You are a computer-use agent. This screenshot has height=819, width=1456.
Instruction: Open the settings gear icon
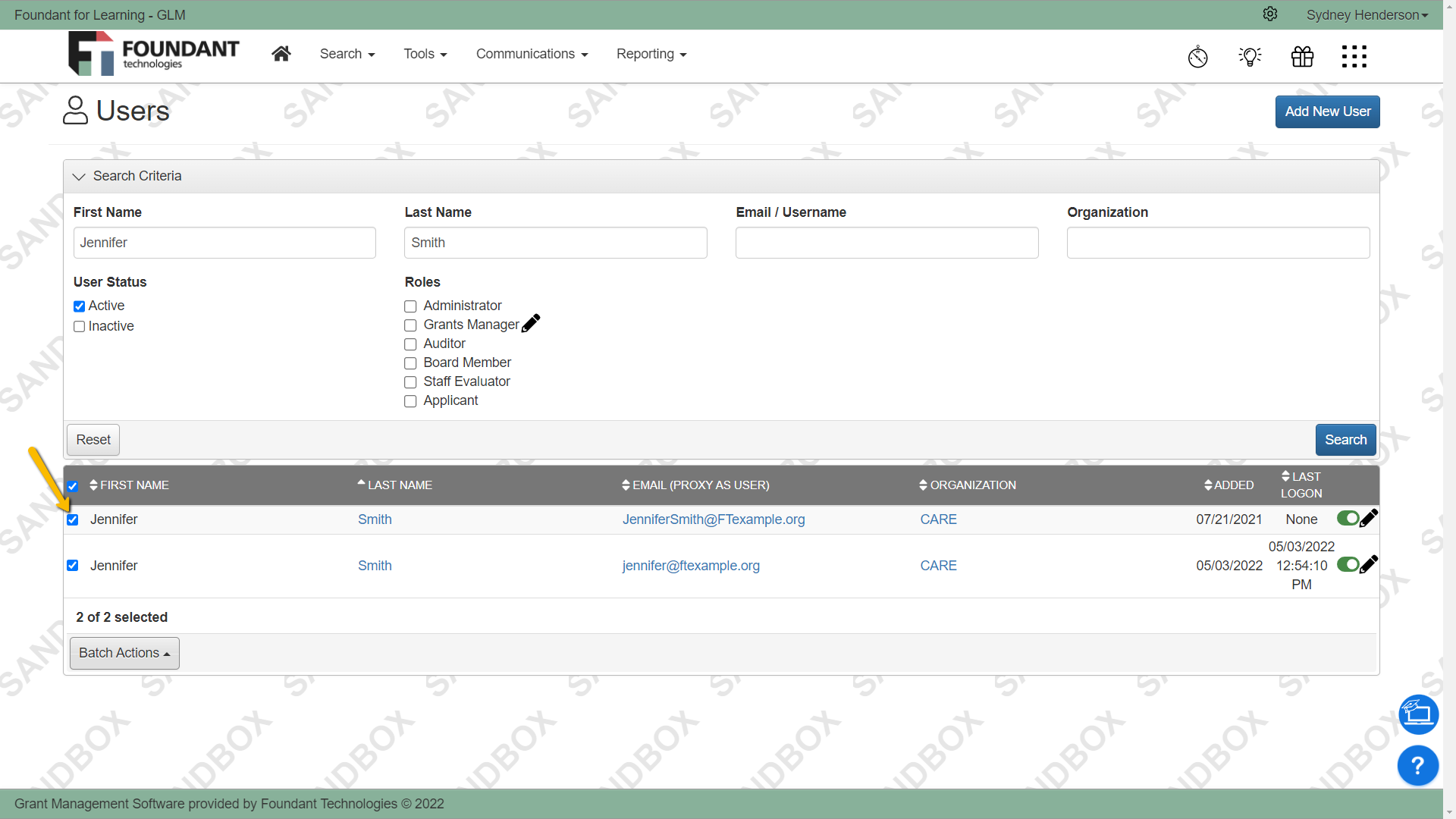click(x=1270, y=14)
